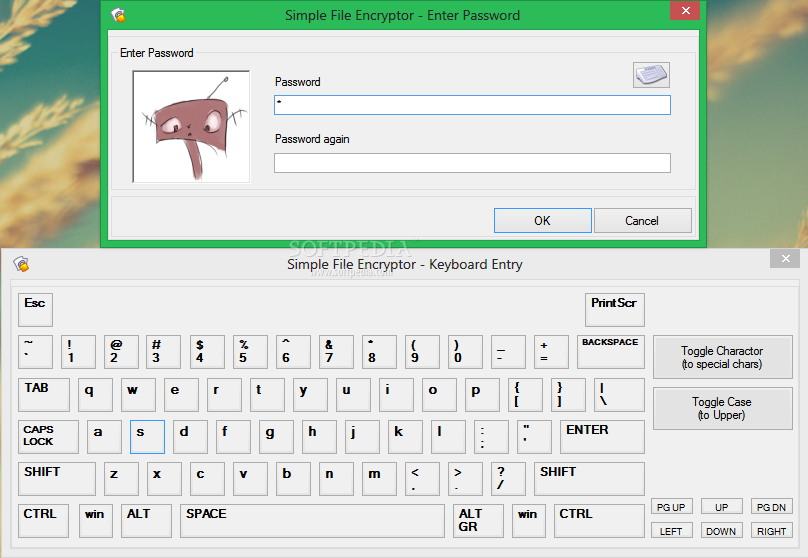Viewport: 808px width, 558px height.
Task: Click the BACKSPACE key
Action: pos(611,352)
